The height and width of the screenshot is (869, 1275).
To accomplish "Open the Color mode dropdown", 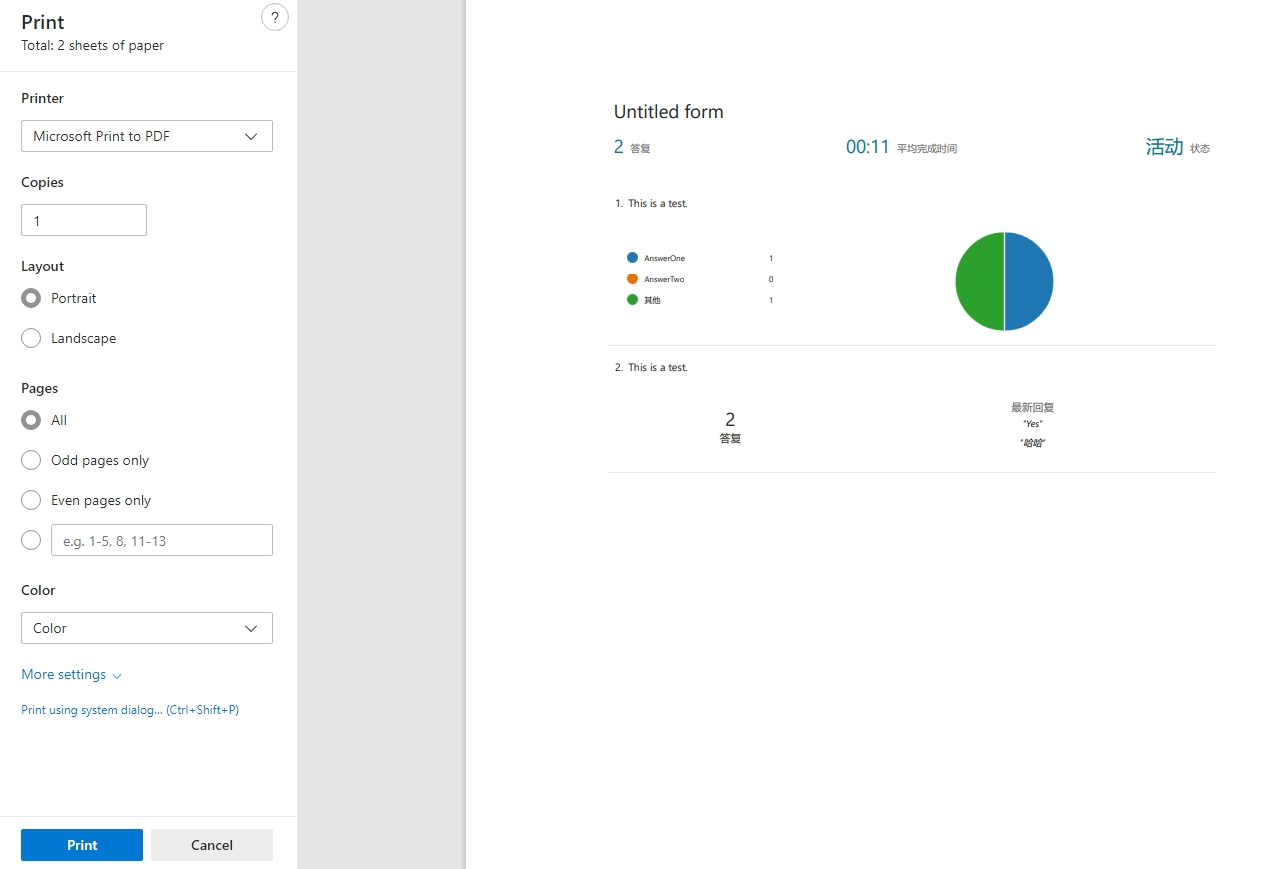I will pyautogui.click(x=147, y=628).
